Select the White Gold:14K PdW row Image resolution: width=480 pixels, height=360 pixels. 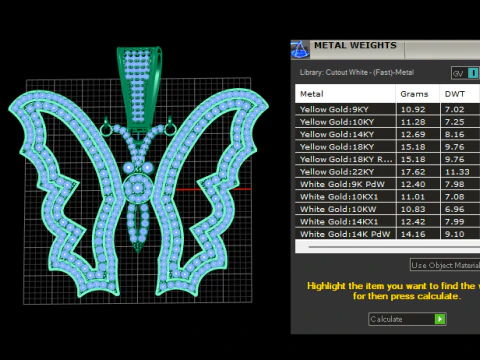(x=387, y=234)
